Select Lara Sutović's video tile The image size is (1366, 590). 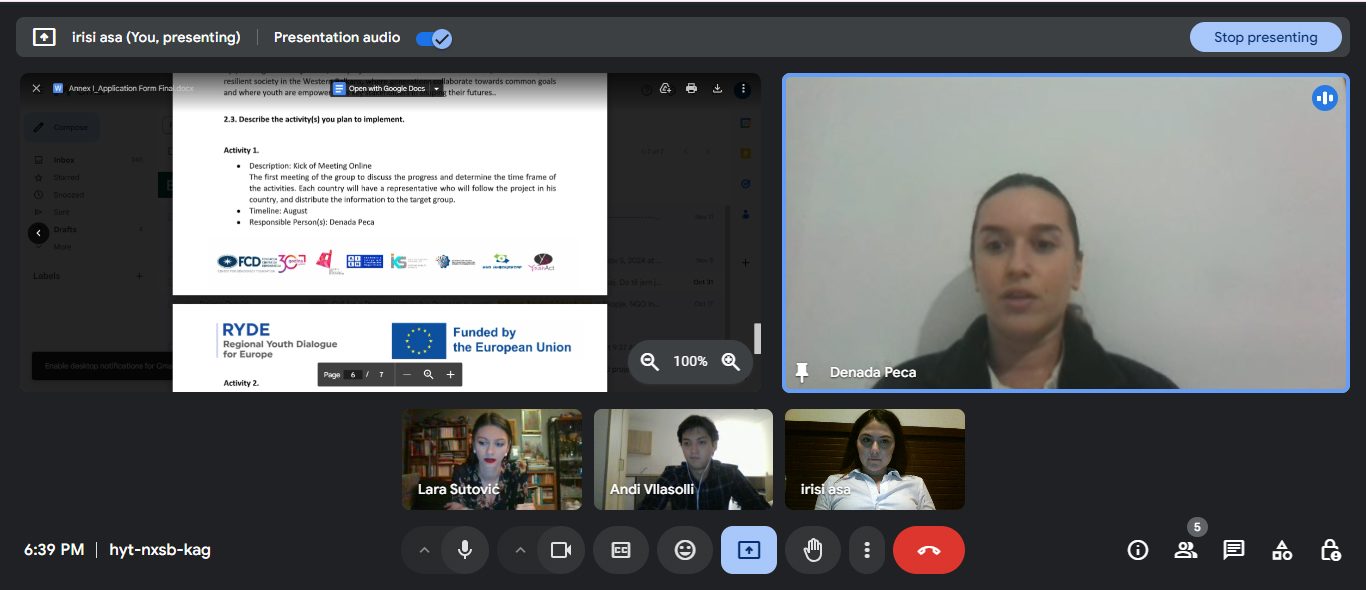(x=492, y=459)
